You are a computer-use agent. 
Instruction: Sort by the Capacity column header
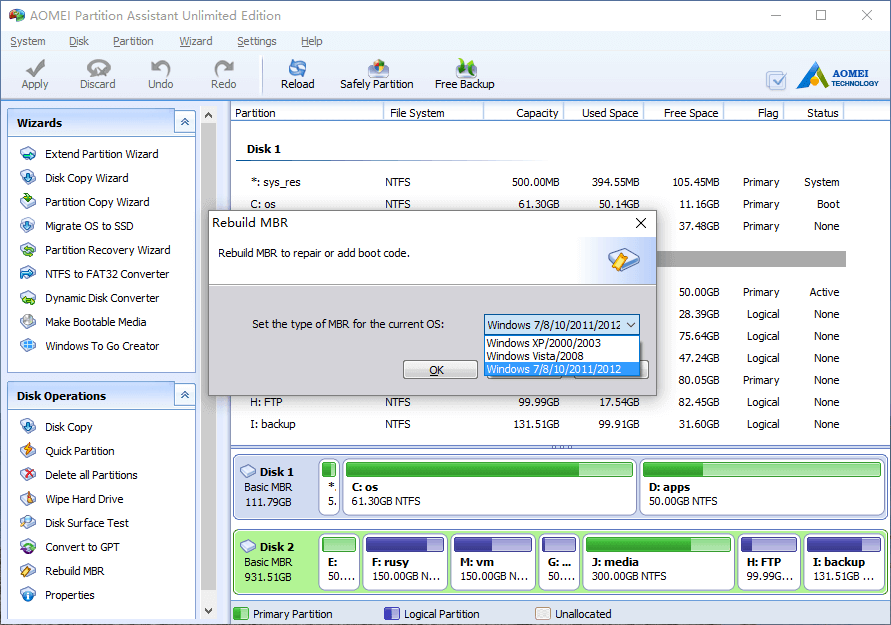click(x=524, y=113)
